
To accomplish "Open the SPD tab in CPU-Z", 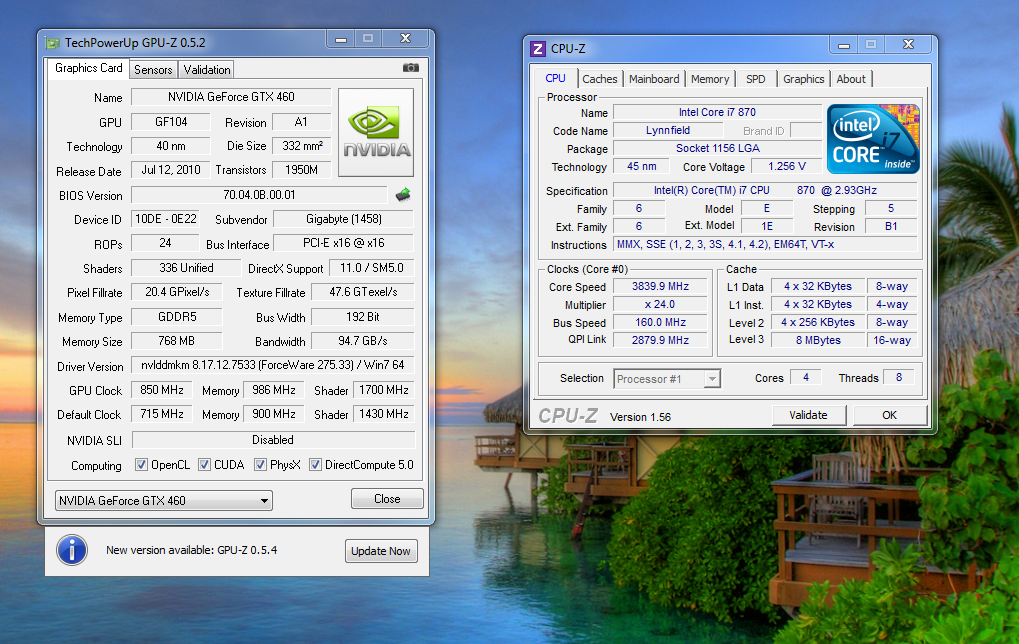I will (x=756, y=79).
